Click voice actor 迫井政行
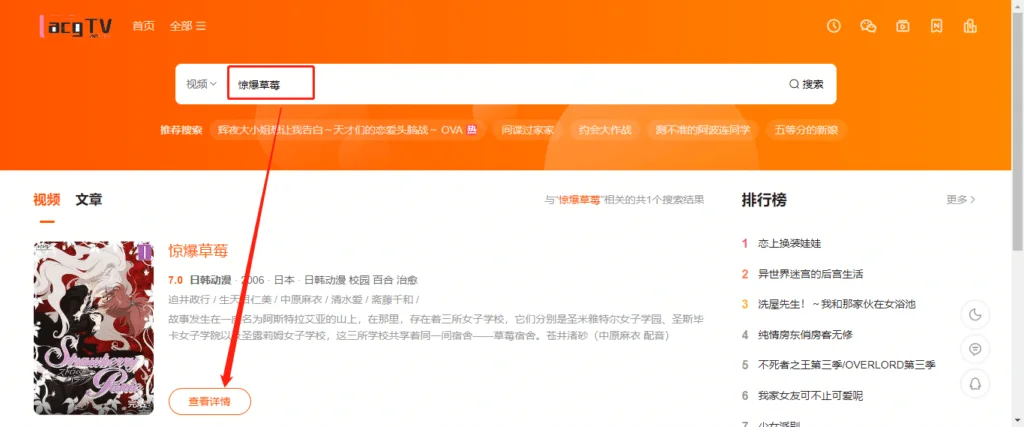 pos(189,299)
